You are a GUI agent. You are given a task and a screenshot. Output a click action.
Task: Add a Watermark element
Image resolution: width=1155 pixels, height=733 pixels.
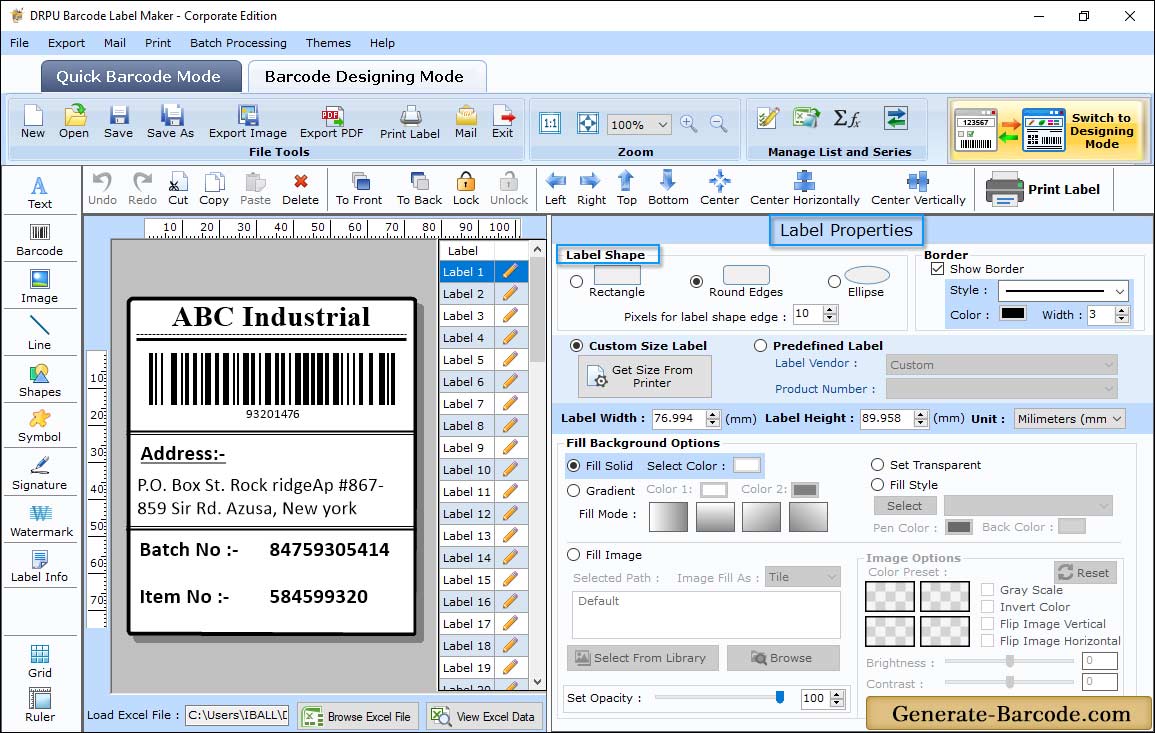tap(41, 521)
